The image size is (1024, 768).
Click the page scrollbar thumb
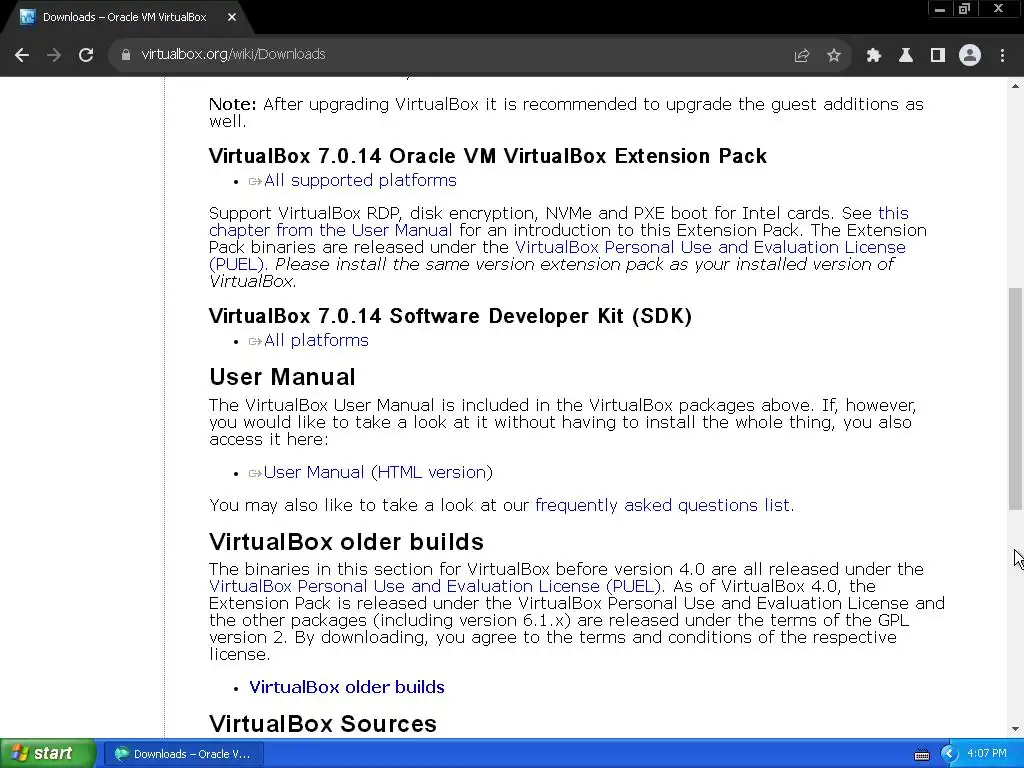click(1016, 398)
